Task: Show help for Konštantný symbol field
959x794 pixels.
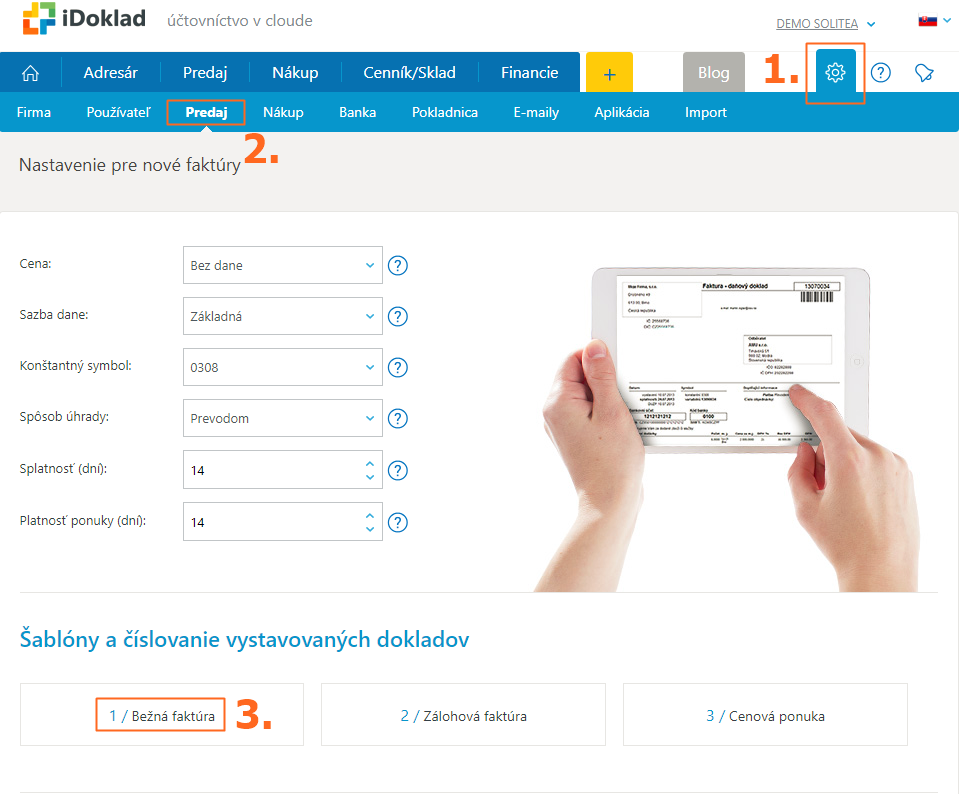Action: pos(398,368)
